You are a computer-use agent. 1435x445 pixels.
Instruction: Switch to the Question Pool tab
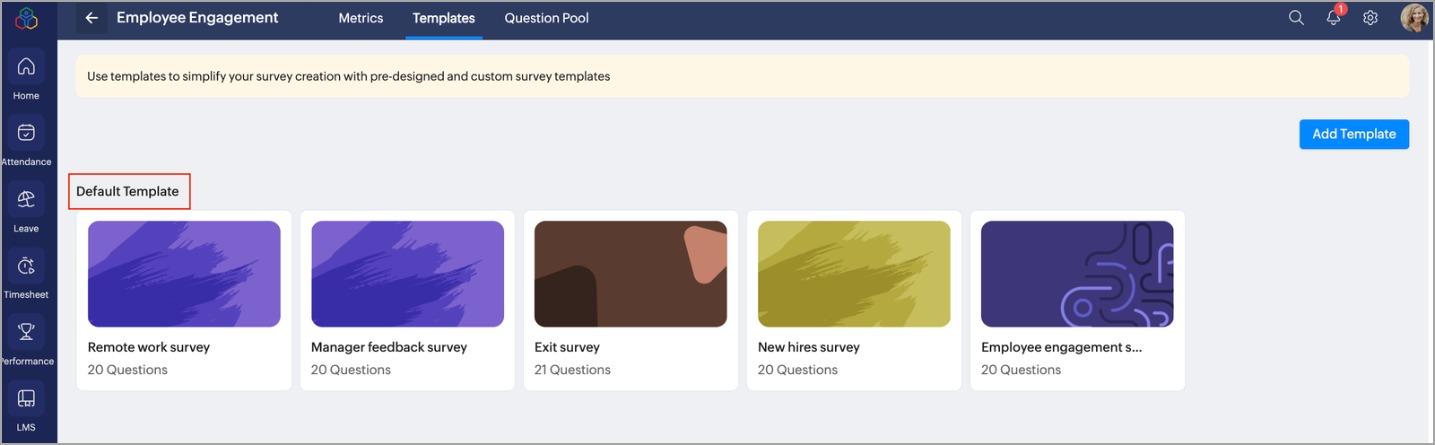[546, 18]
